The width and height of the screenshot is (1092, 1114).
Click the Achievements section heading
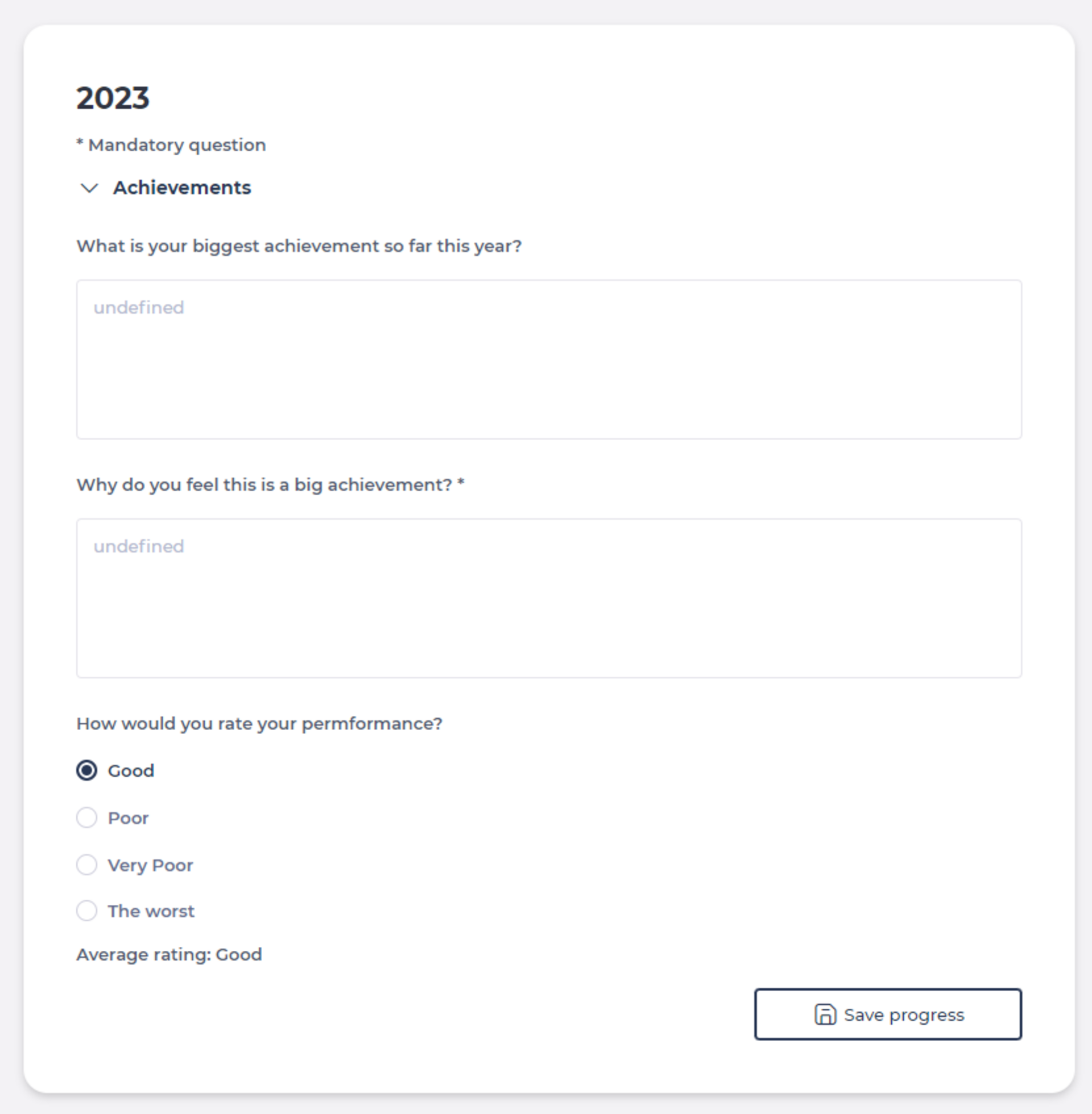(x=182, y=188)
